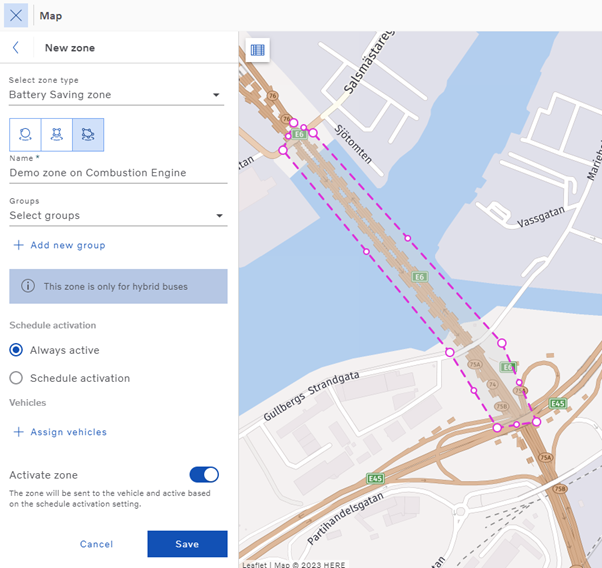Open the Select zone type dropdown

click(117, 95)
